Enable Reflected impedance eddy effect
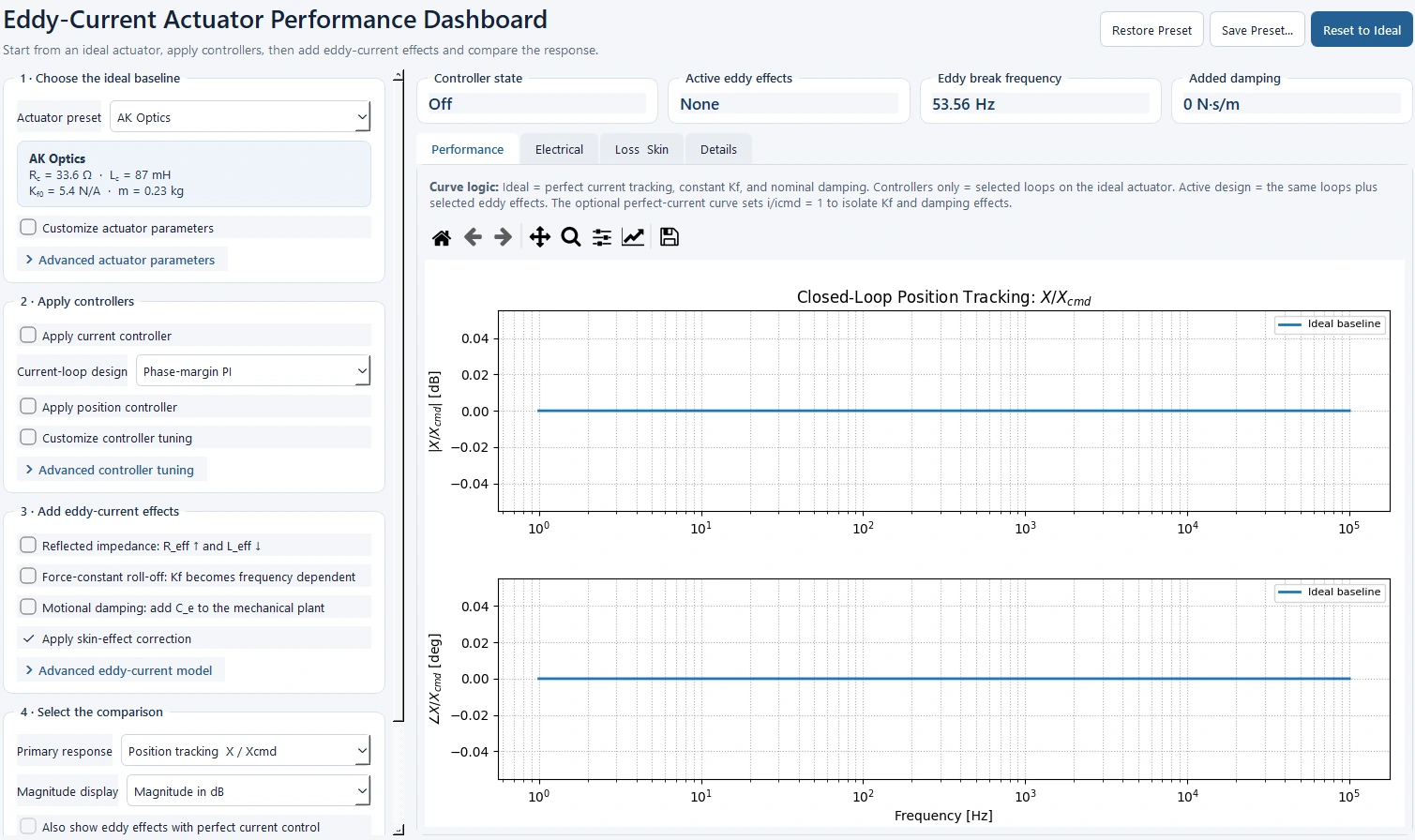The width and height of the screenshot is (1415, 840). point(28,545)
